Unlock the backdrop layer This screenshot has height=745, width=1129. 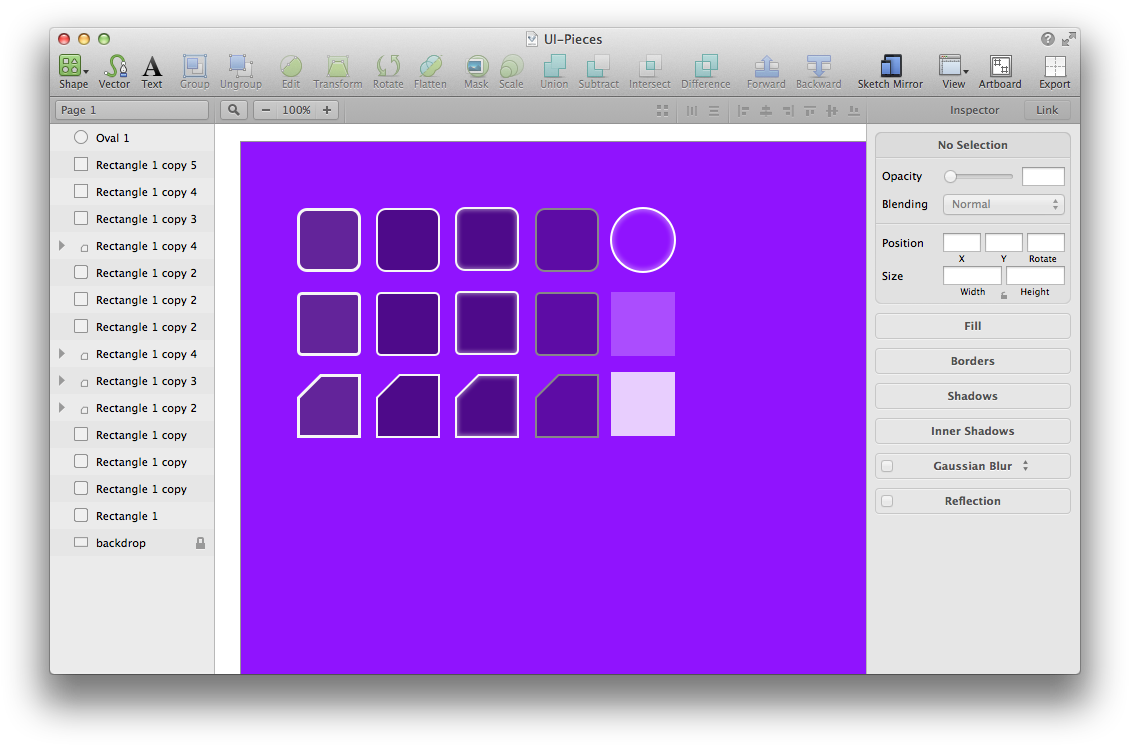pos(200,542)
